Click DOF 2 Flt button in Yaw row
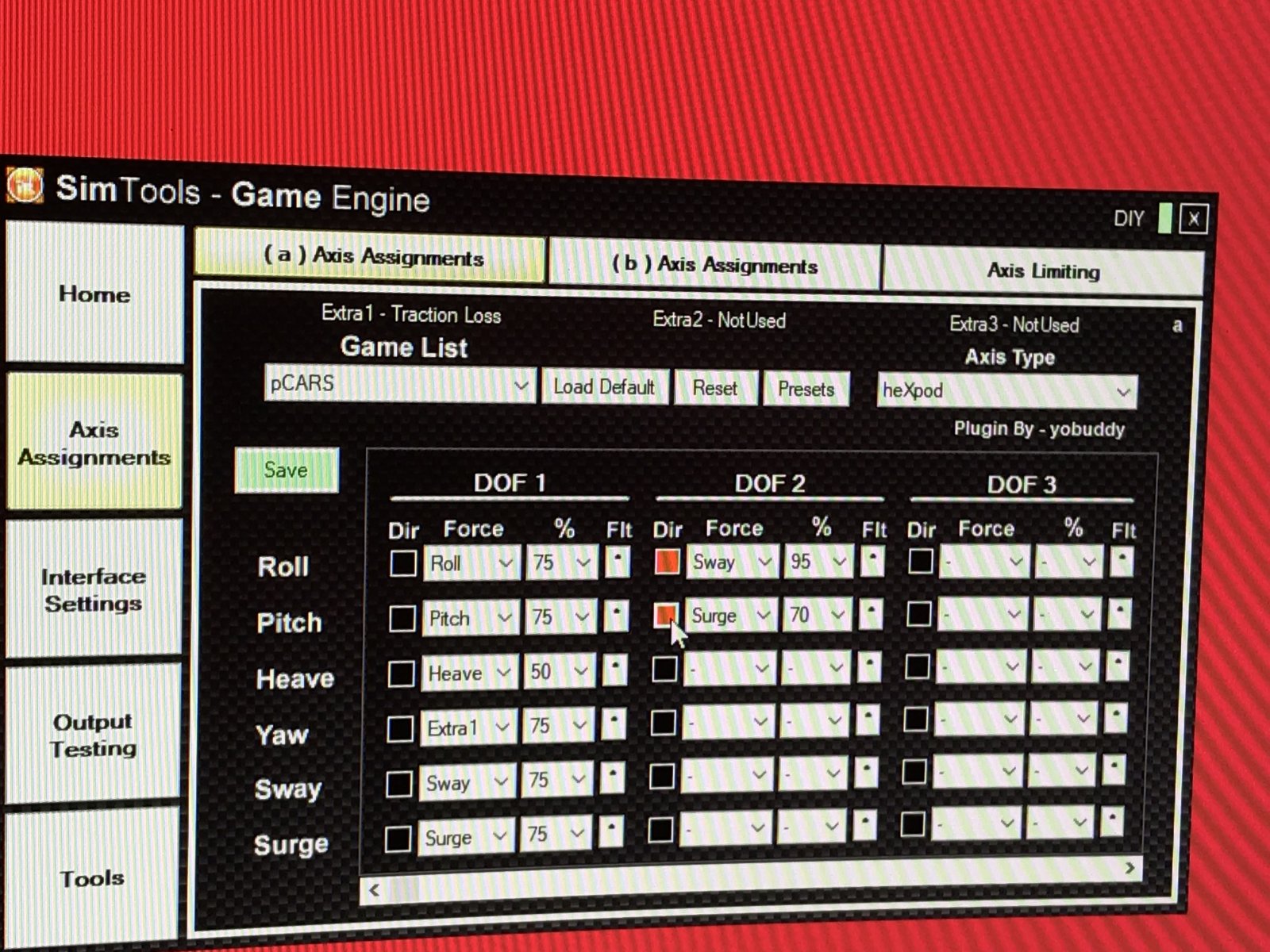This screenshot has width=1270, height=952. 868,720
